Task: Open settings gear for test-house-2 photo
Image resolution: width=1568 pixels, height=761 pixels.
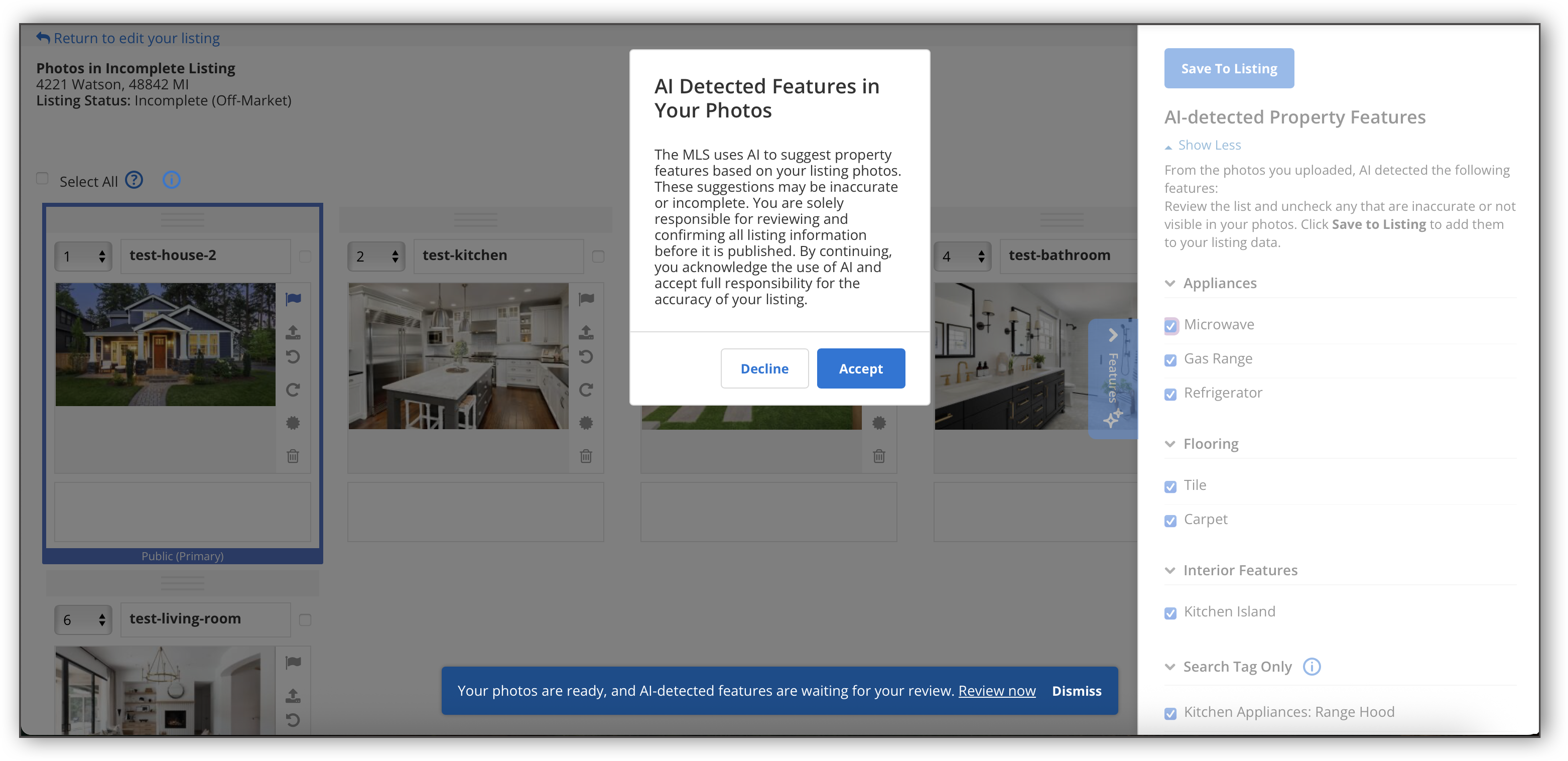Action: pyautogui.click(x=293, y=423)
